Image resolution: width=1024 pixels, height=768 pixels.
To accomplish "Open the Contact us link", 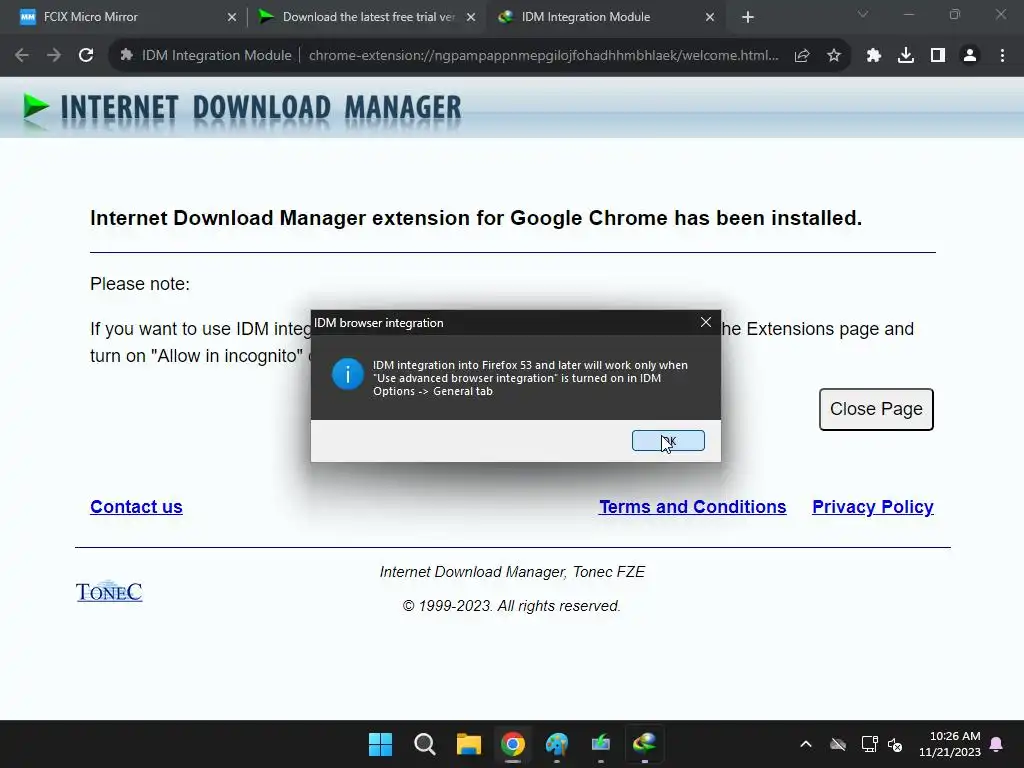I will [136, 507].
